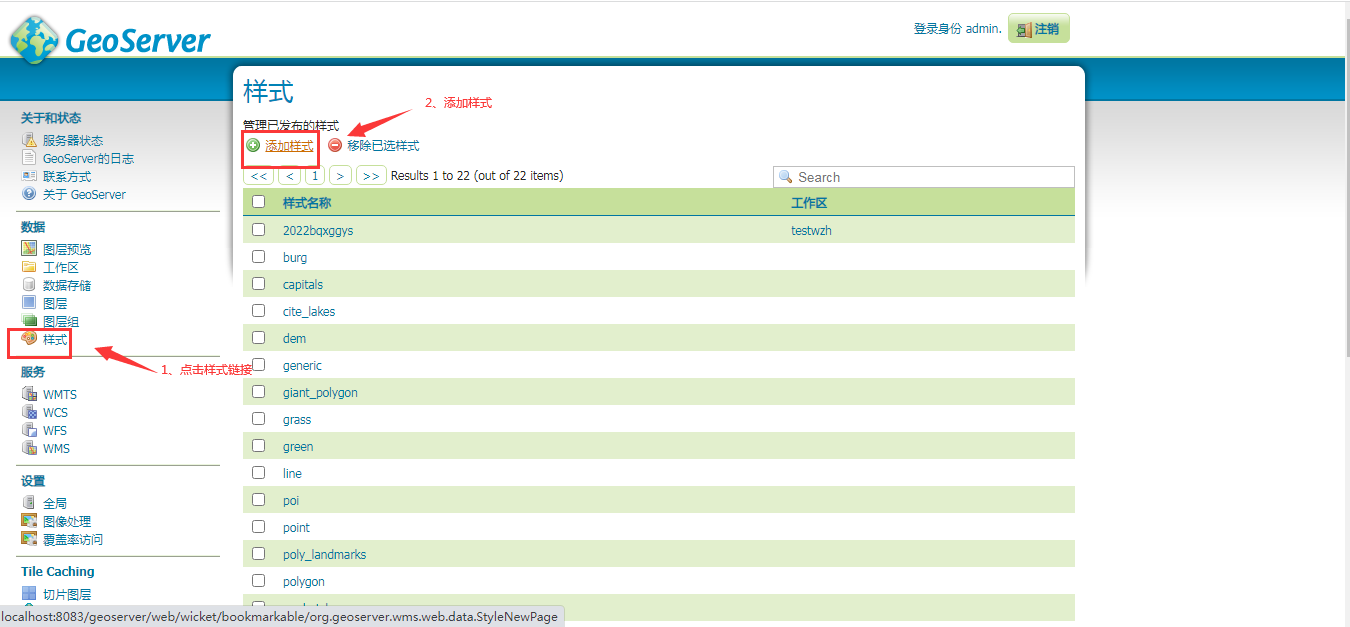The image size is (1350, 627).
Task: Click the layers (图层) icon
Action: pyautogui.click(x=29, y=303)
